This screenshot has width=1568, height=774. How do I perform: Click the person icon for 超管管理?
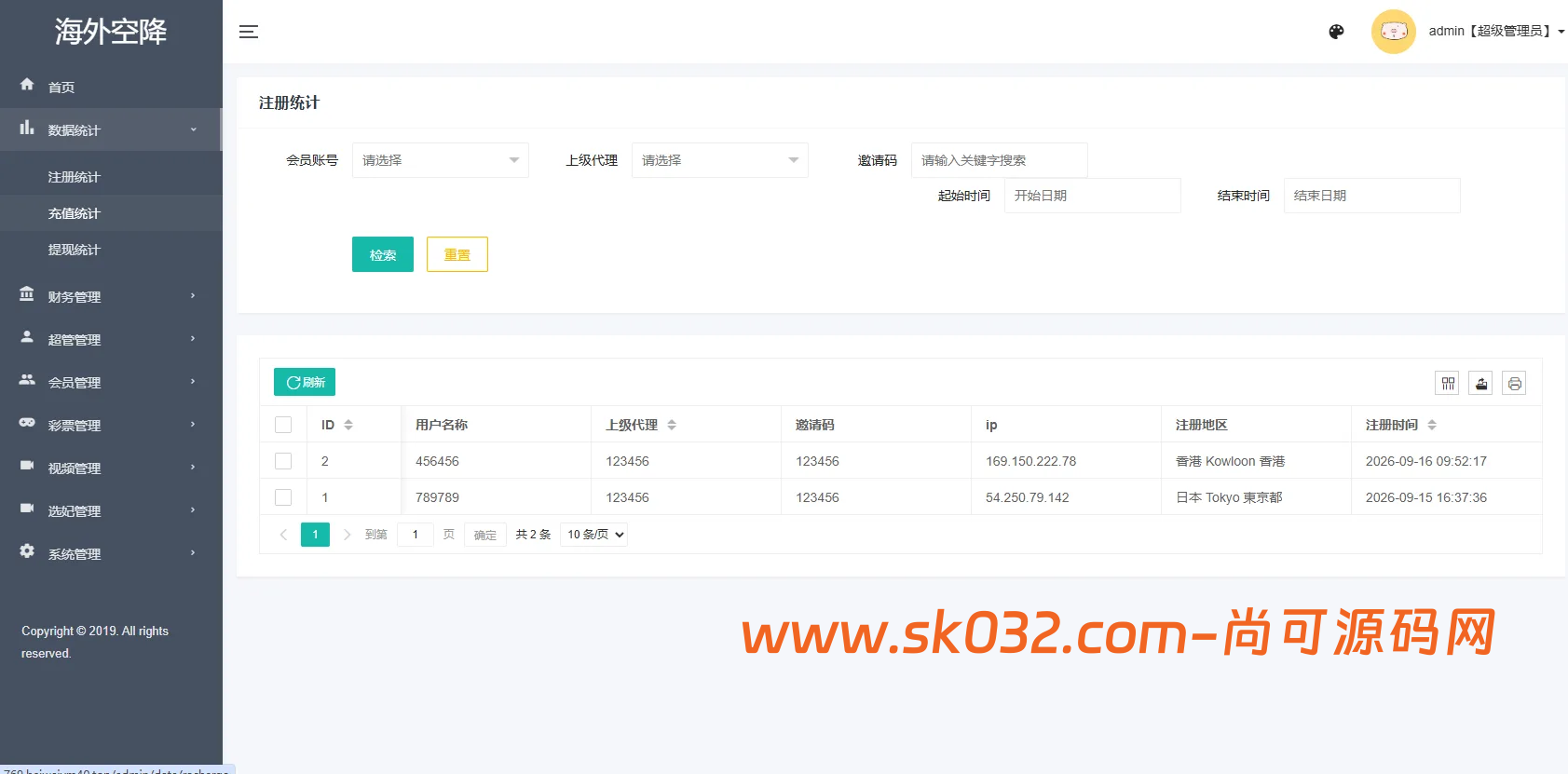27,337
